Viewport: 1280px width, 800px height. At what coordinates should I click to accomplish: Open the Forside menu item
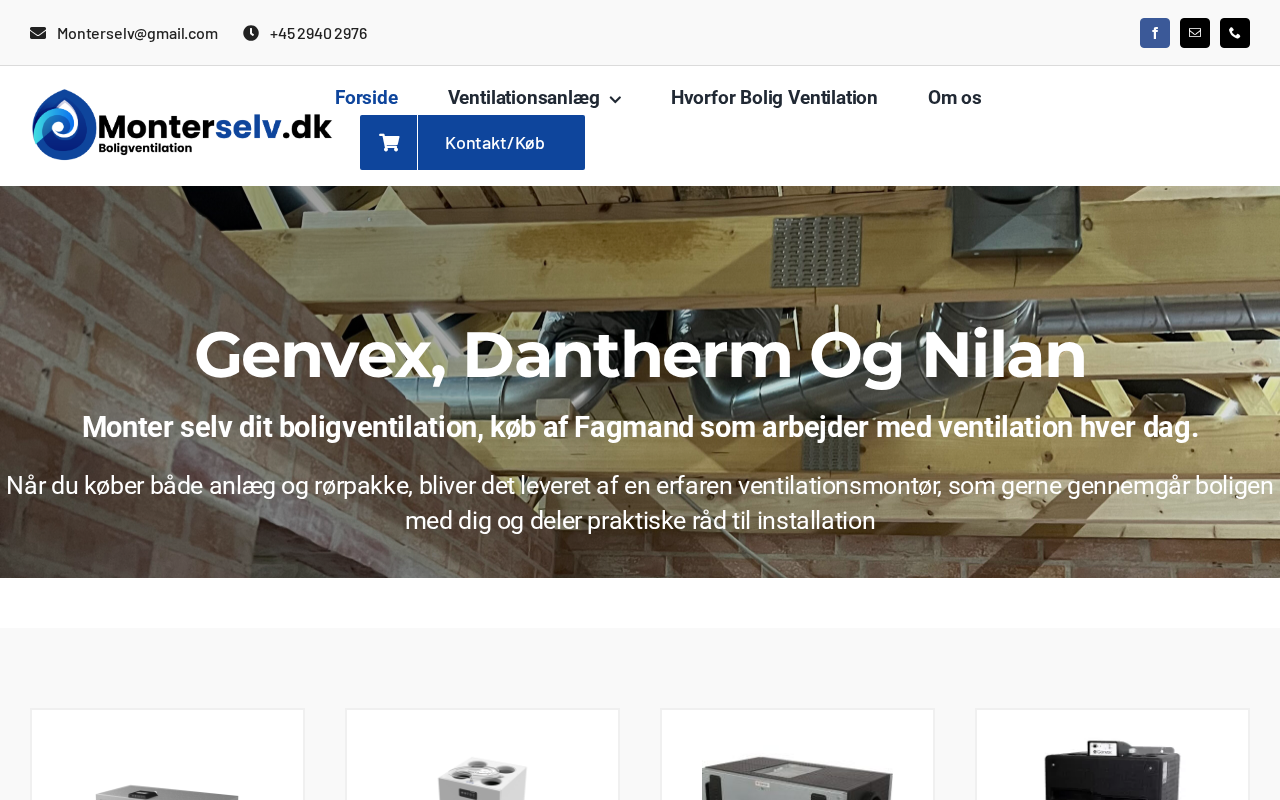pos(366,97)
